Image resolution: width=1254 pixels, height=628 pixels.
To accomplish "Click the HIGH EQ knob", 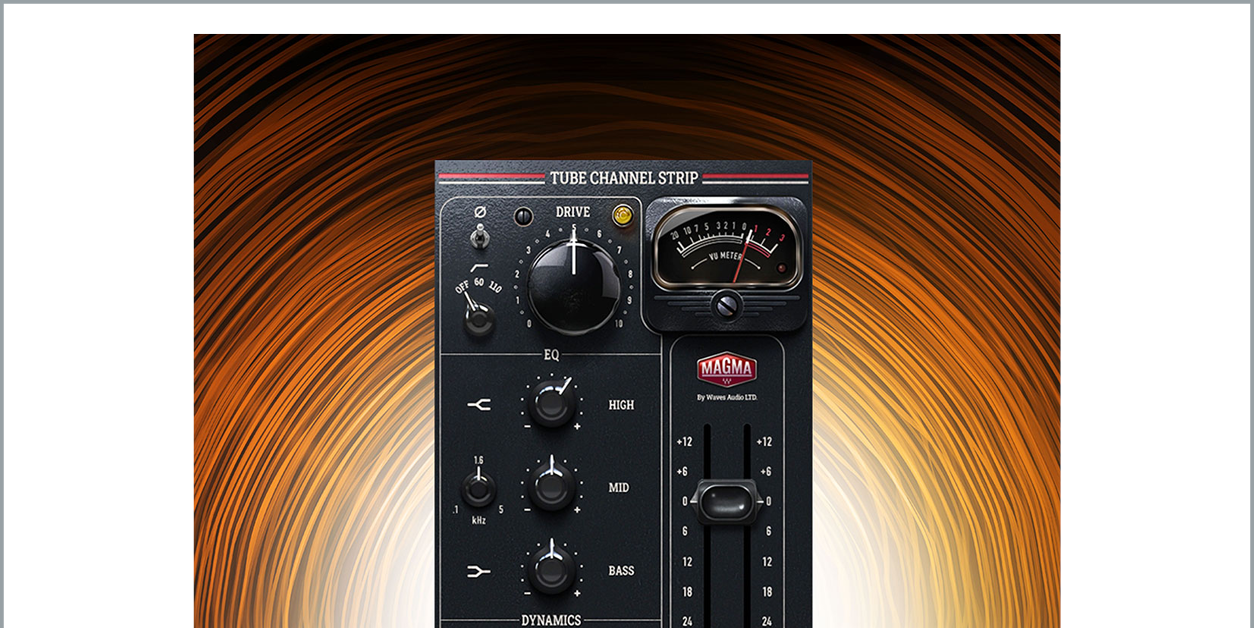I will point(551,404).
